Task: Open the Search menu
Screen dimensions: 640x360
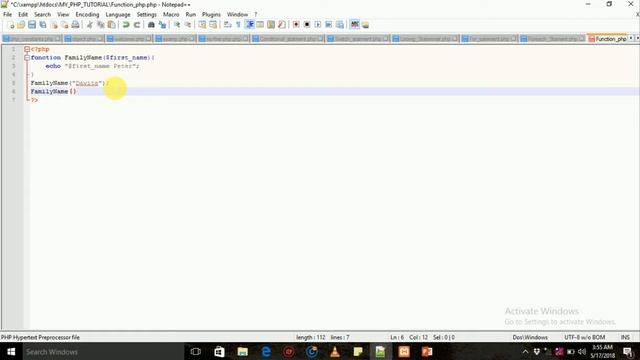Action: tap(42, 14)
